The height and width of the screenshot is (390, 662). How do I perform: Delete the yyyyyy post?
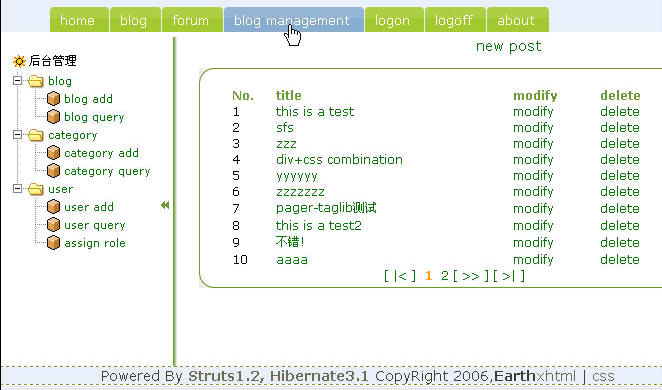coord(620,176)
